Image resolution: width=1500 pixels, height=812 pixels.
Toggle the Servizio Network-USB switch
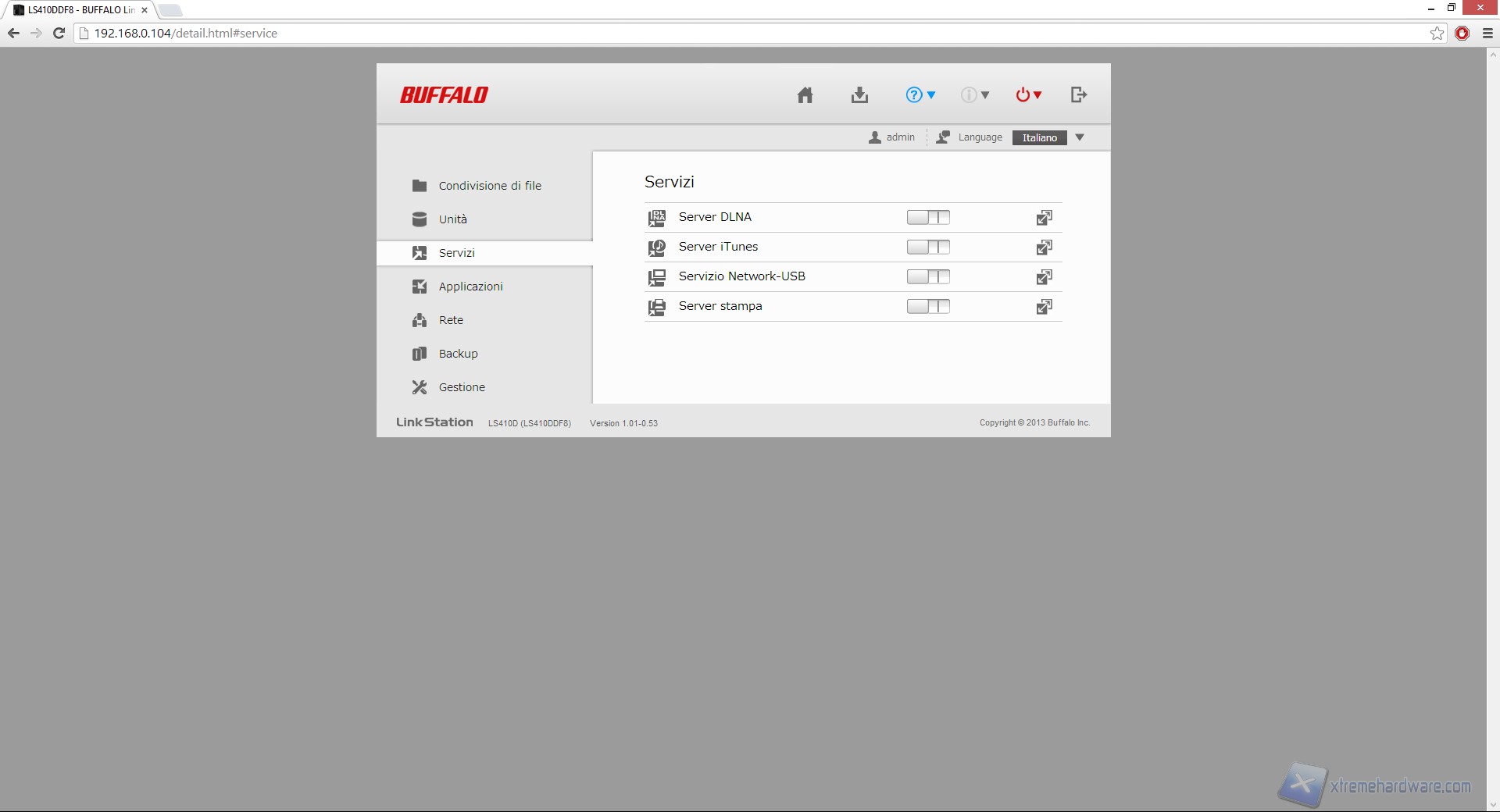[928, 277]
